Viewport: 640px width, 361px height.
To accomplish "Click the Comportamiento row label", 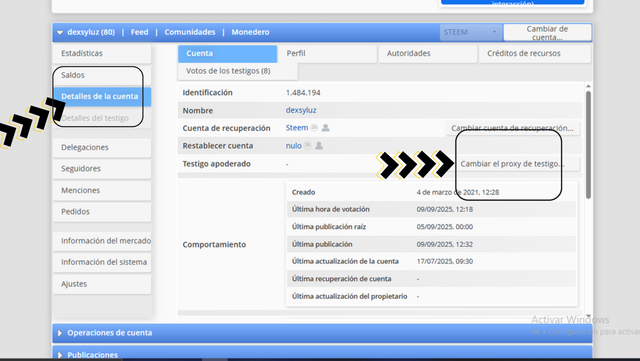I will pos(214,245).
